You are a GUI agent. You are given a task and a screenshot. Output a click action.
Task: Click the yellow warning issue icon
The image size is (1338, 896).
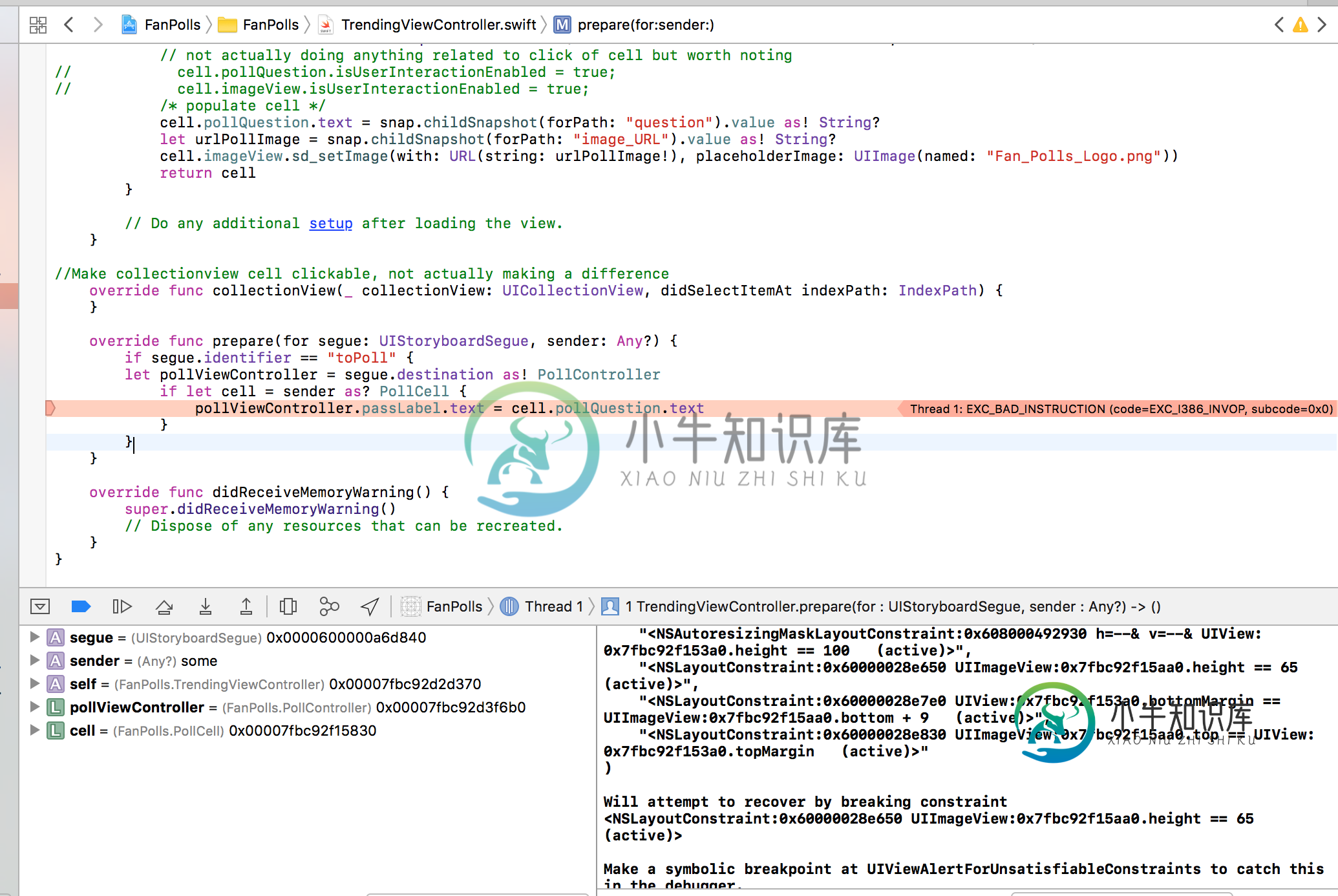[1301, 25]
